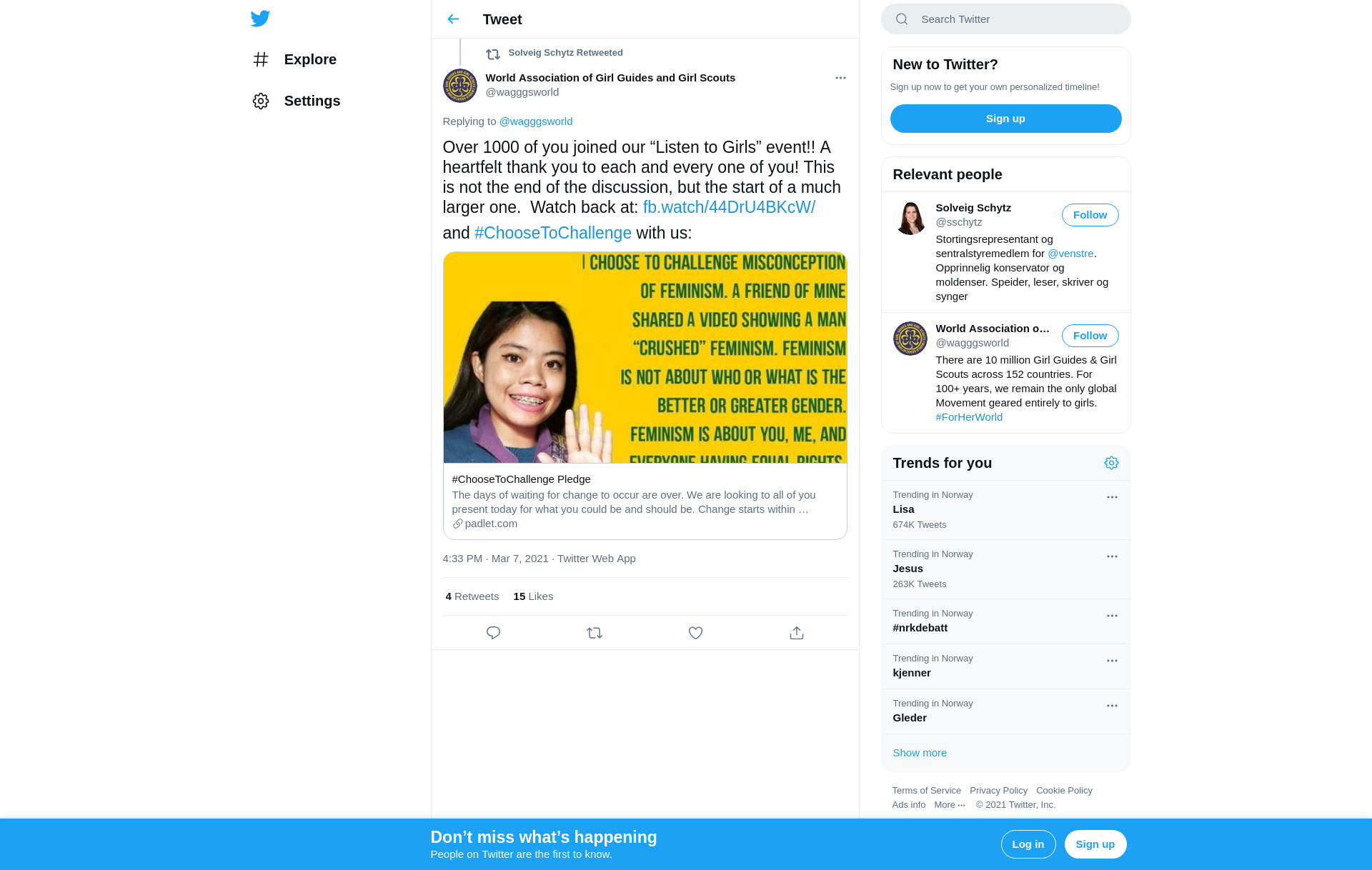Click Log in on bottom banner
This screenshot has width=1372, height=870.
(1028, 844)
